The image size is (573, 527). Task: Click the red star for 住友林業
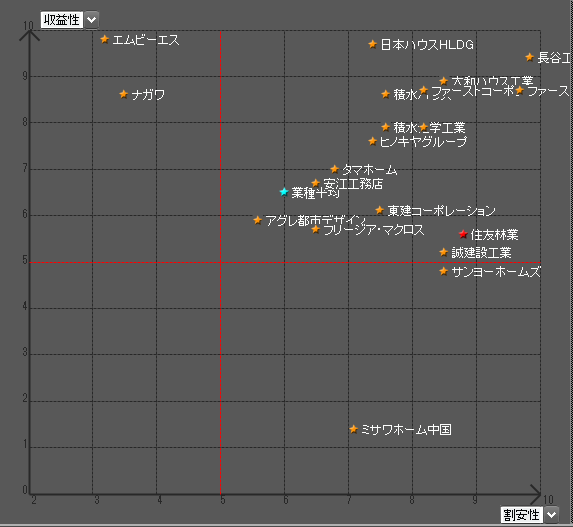click(463, 234)
